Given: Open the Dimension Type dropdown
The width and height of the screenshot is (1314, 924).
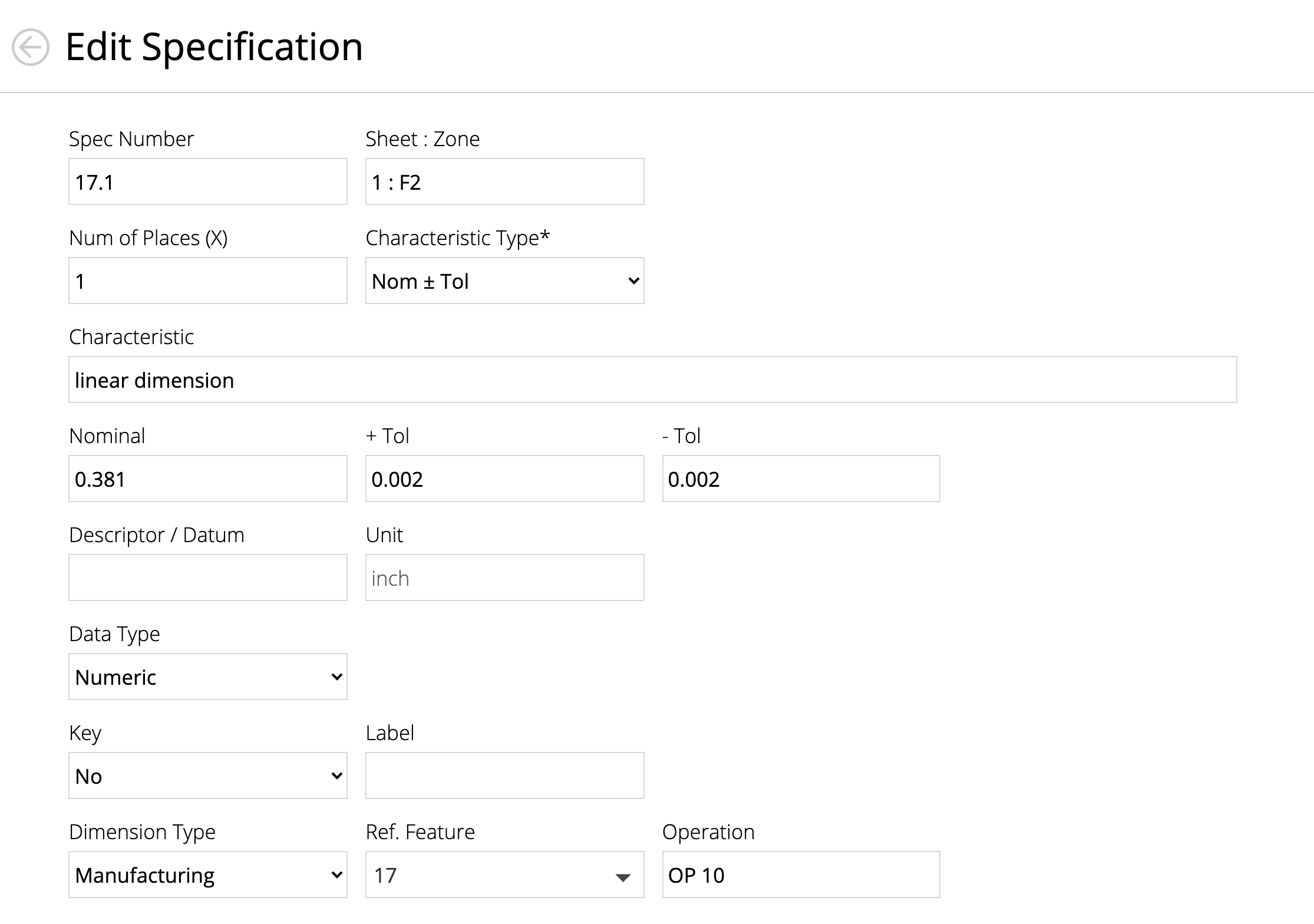Looking at the screenshot, I should point(207,875).
